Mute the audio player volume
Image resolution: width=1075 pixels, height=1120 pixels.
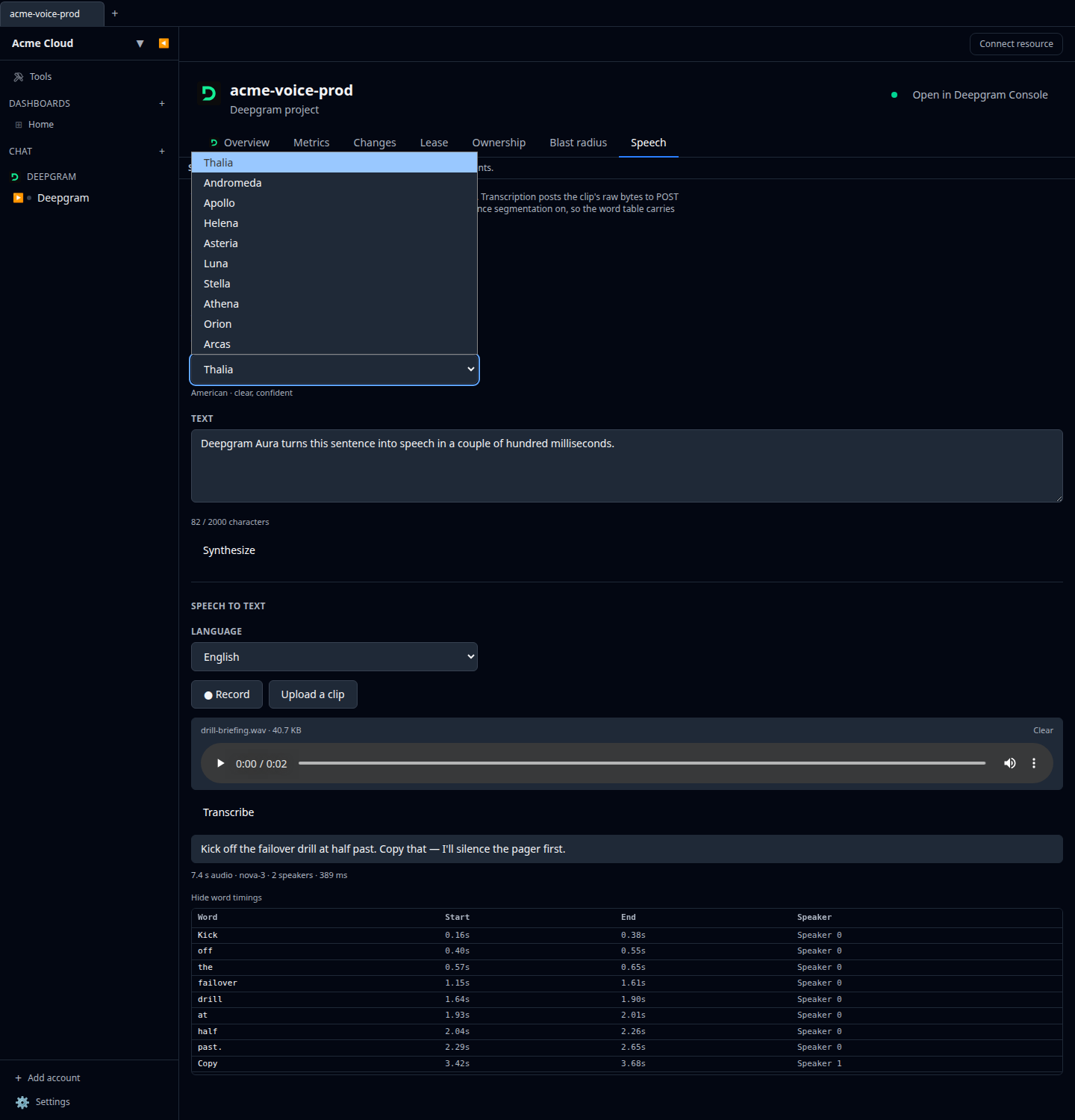(x=1009, y=763)
